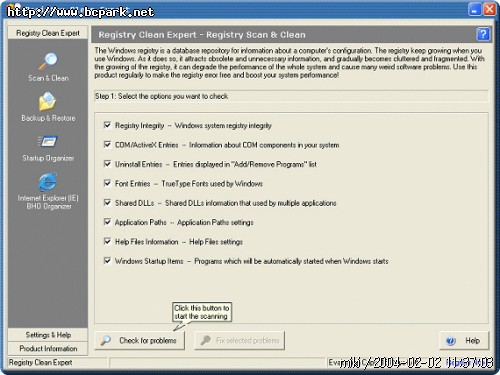Click the 'Help Files settings' description
Screen dimensions: 500x375
pos(216,242)
